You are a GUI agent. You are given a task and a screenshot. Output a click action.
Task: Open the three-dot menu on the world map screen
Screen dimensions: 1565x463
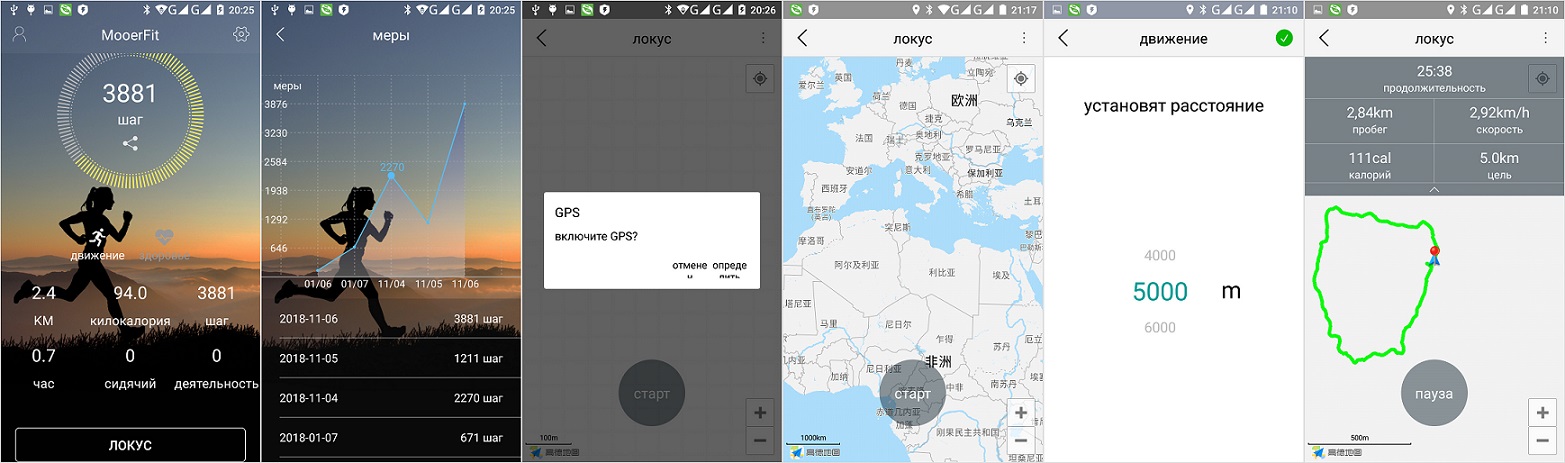(x=1024, y=38)
